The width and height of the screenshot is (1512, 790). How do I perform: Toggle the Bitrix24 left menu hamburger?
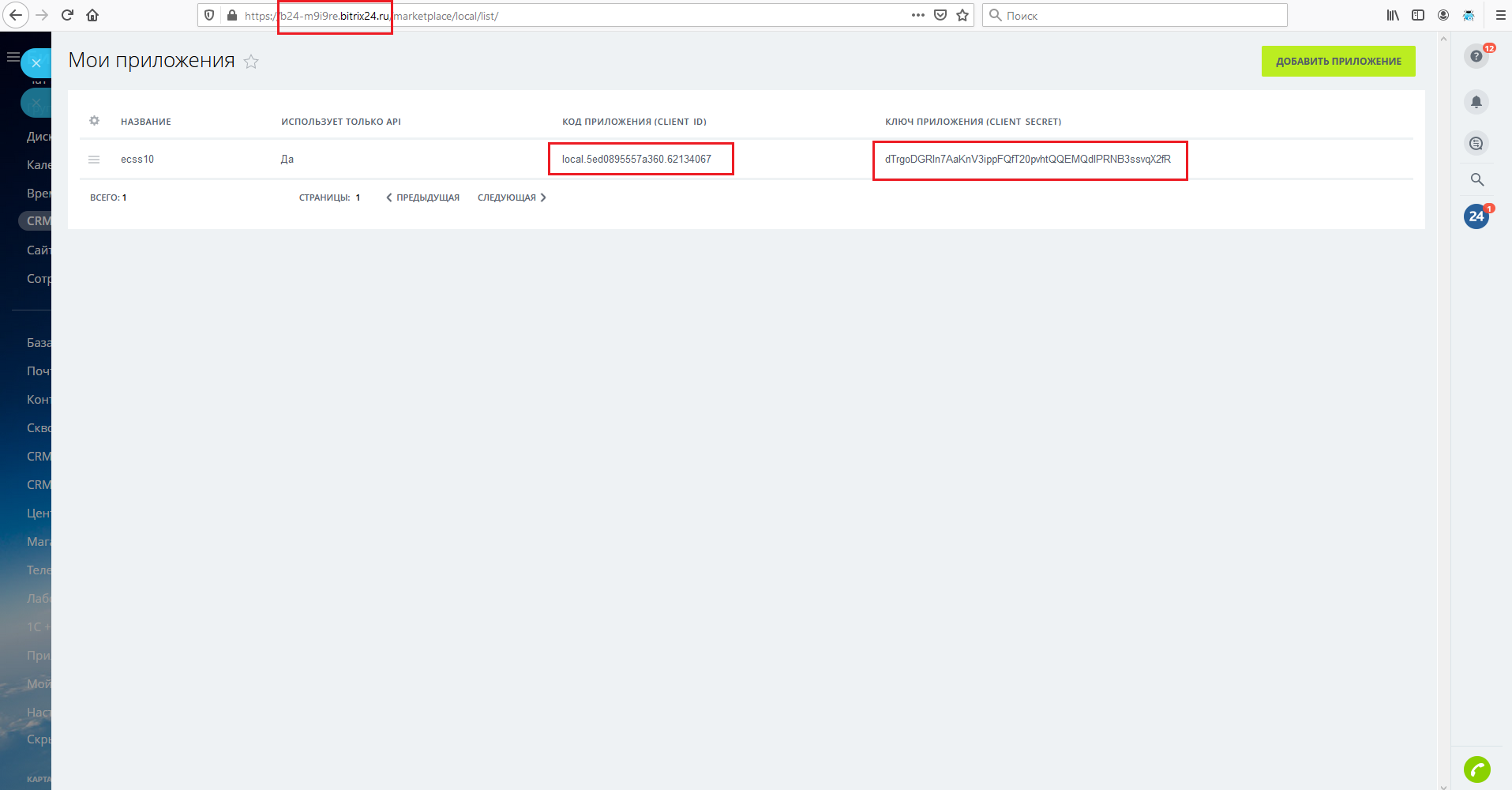pos(13,57)
